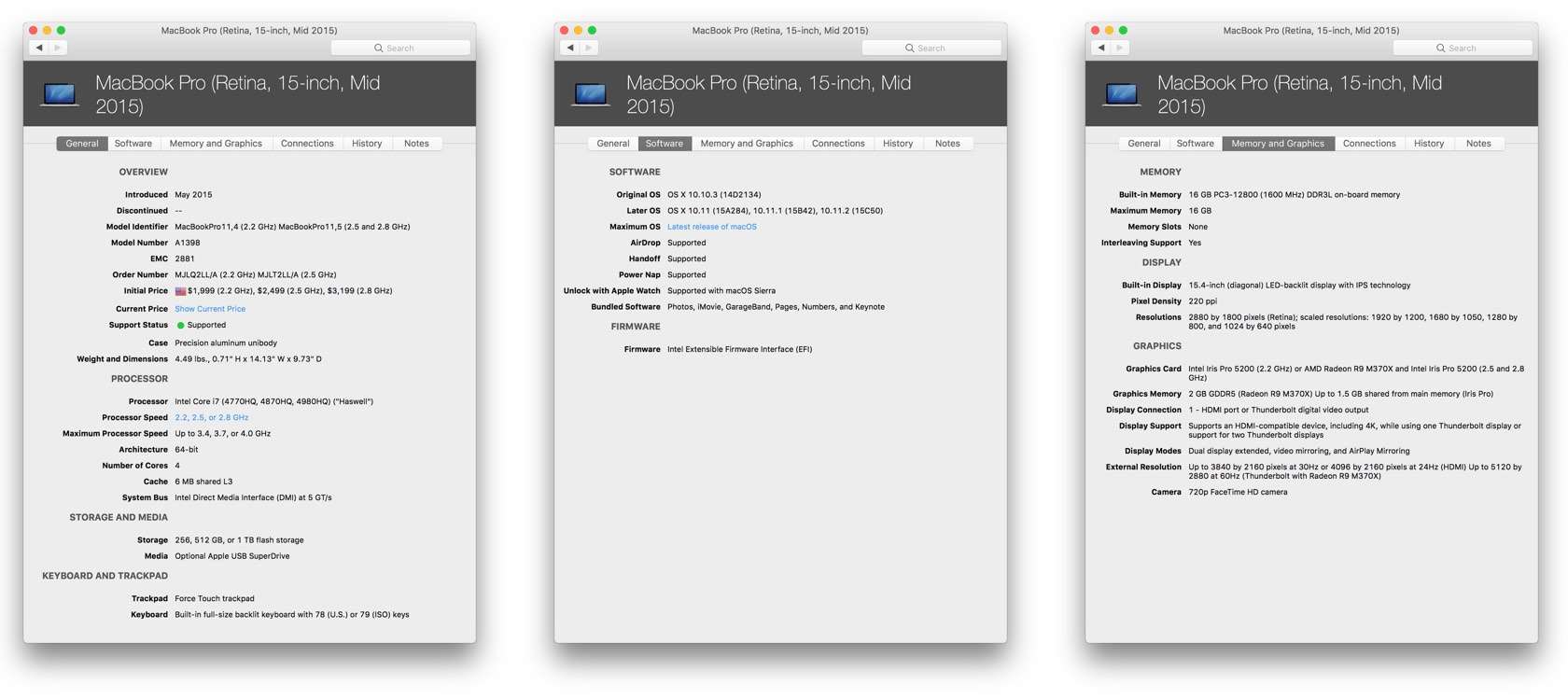Select the Bundled Software list of apps
This screenshot has height=699, width=1568.
777,307
